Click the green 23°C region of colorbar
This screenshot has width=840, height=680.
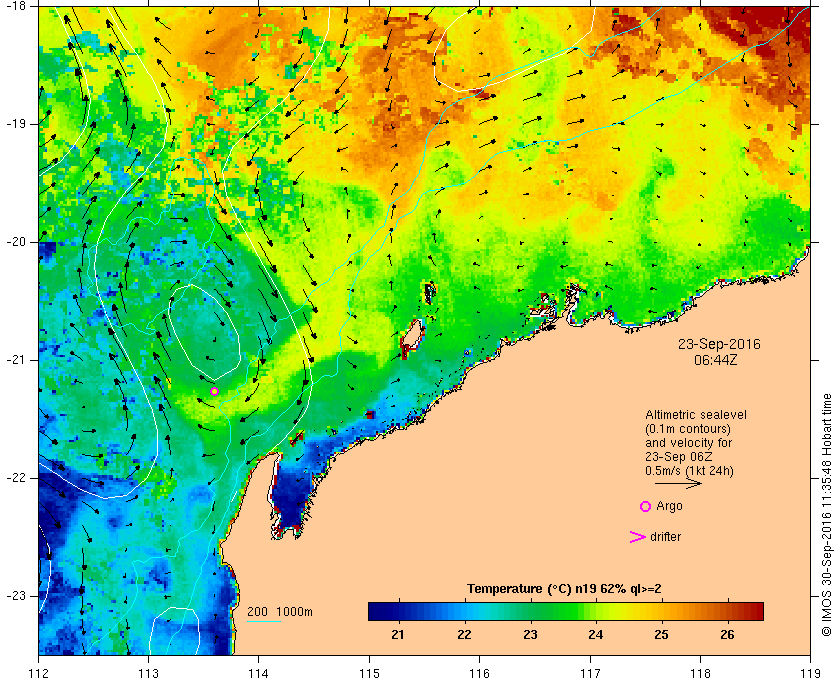531,611
